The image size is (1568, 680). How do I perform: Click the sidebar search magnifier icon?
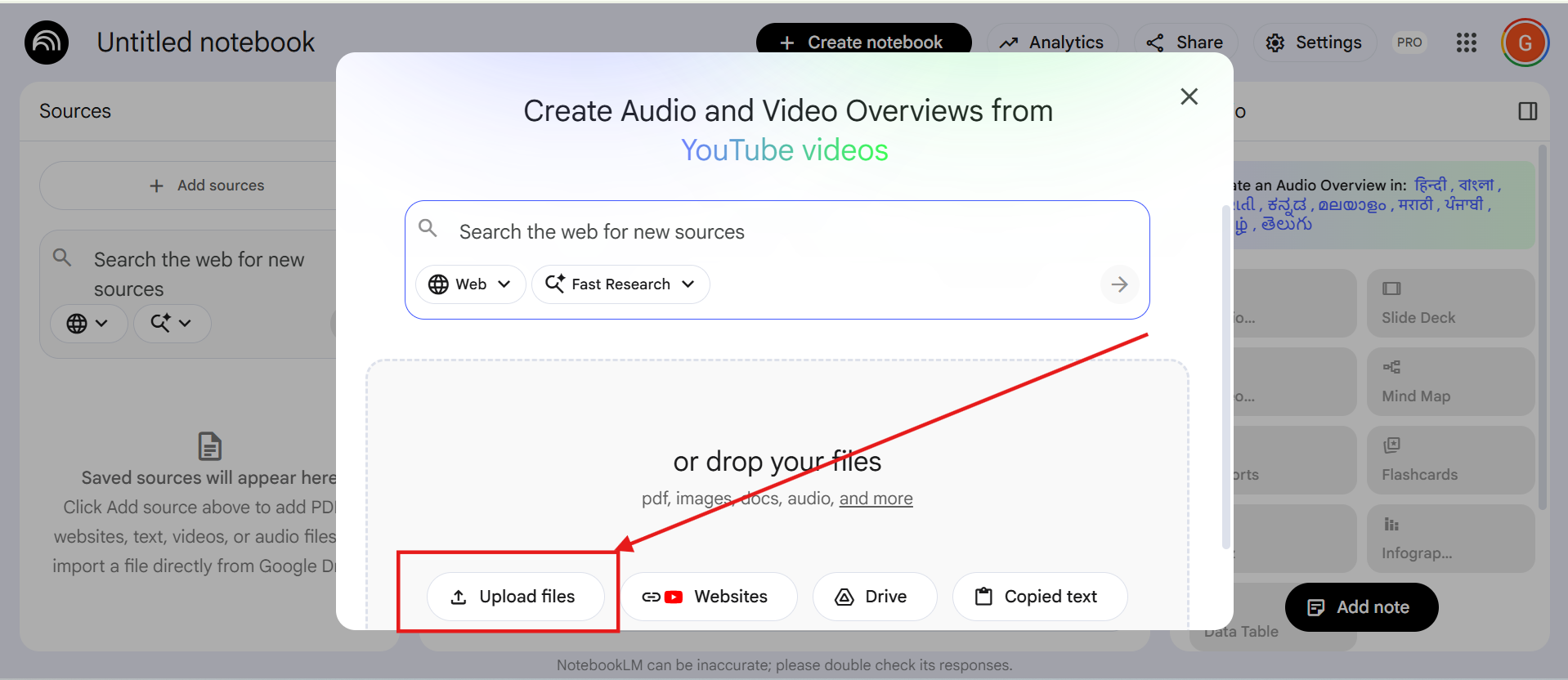[62, 257]
